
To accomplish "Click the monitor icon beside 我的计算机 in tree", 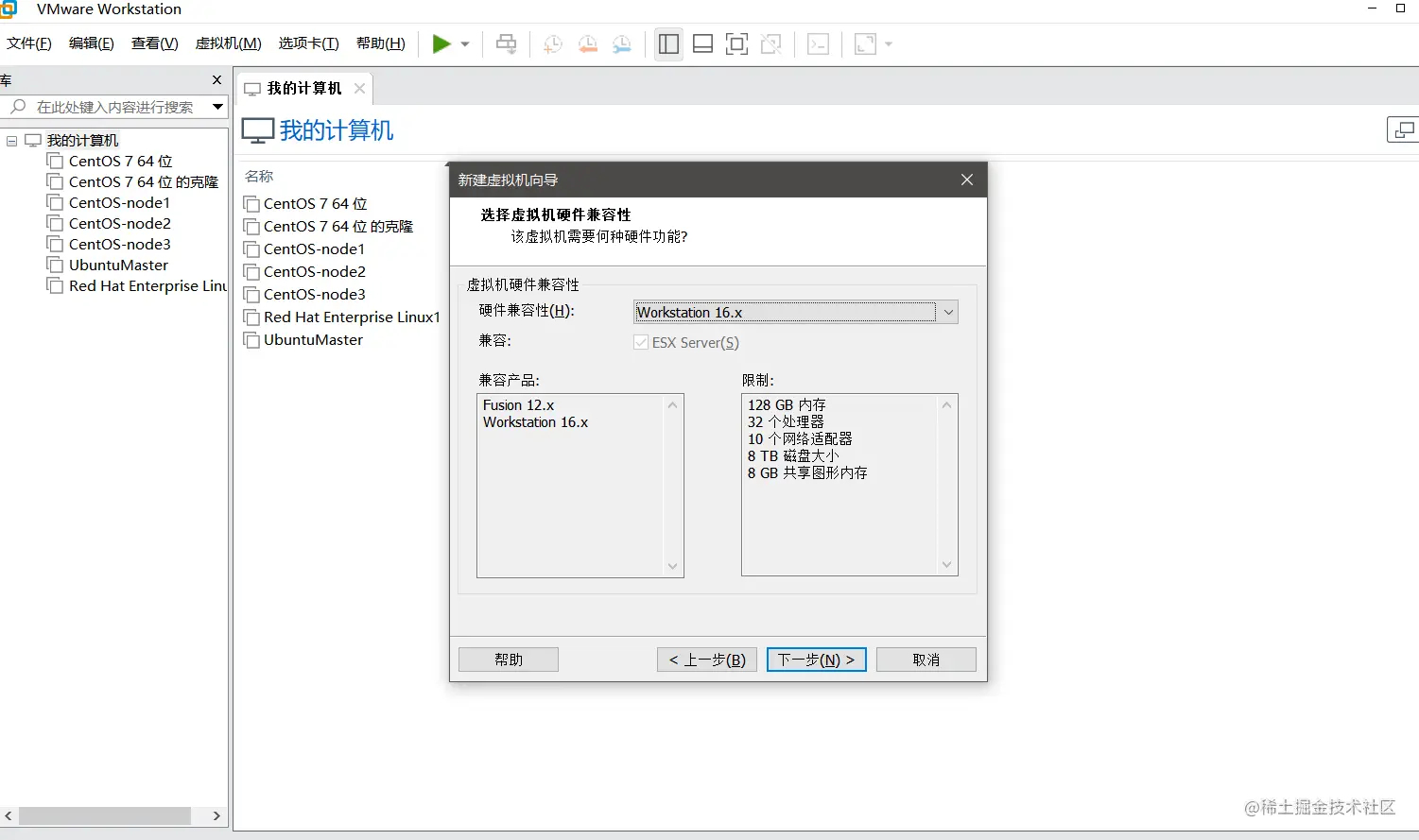I will [x=33, y=140].
